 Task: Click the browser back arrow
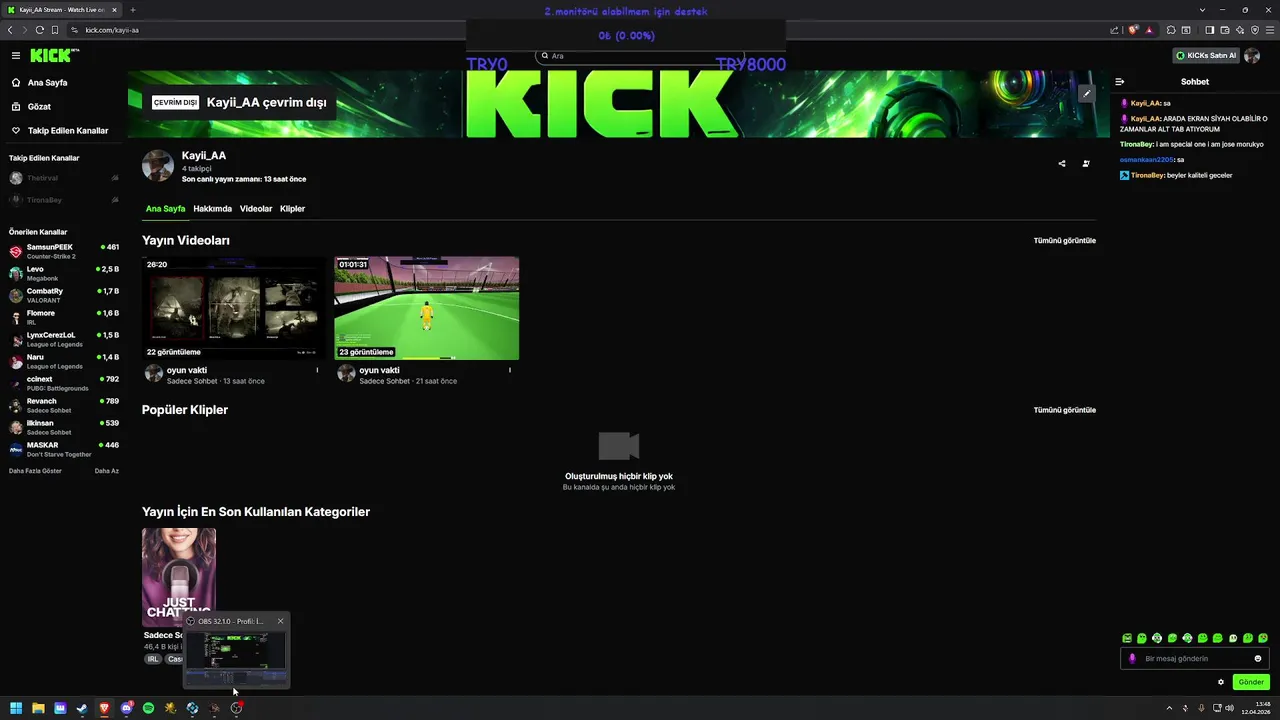point(10,30)
